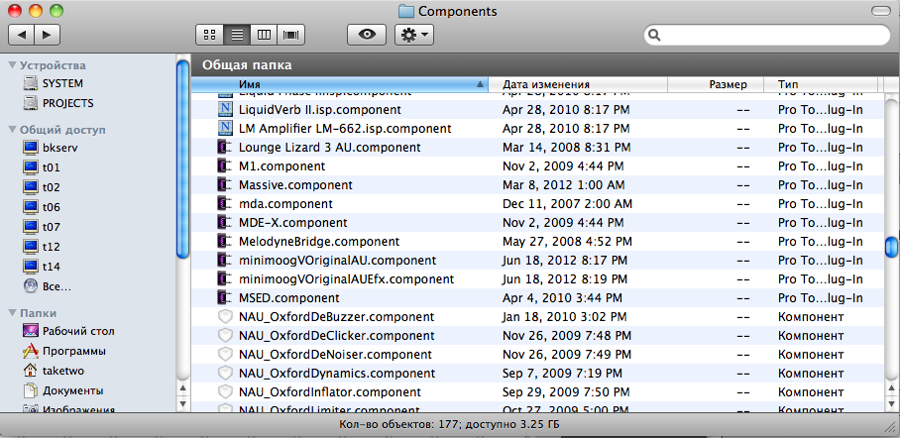The image size is (900, 438).
Task: Select minimoogVOriginalAU.component file icon
Action: [225, 261]
